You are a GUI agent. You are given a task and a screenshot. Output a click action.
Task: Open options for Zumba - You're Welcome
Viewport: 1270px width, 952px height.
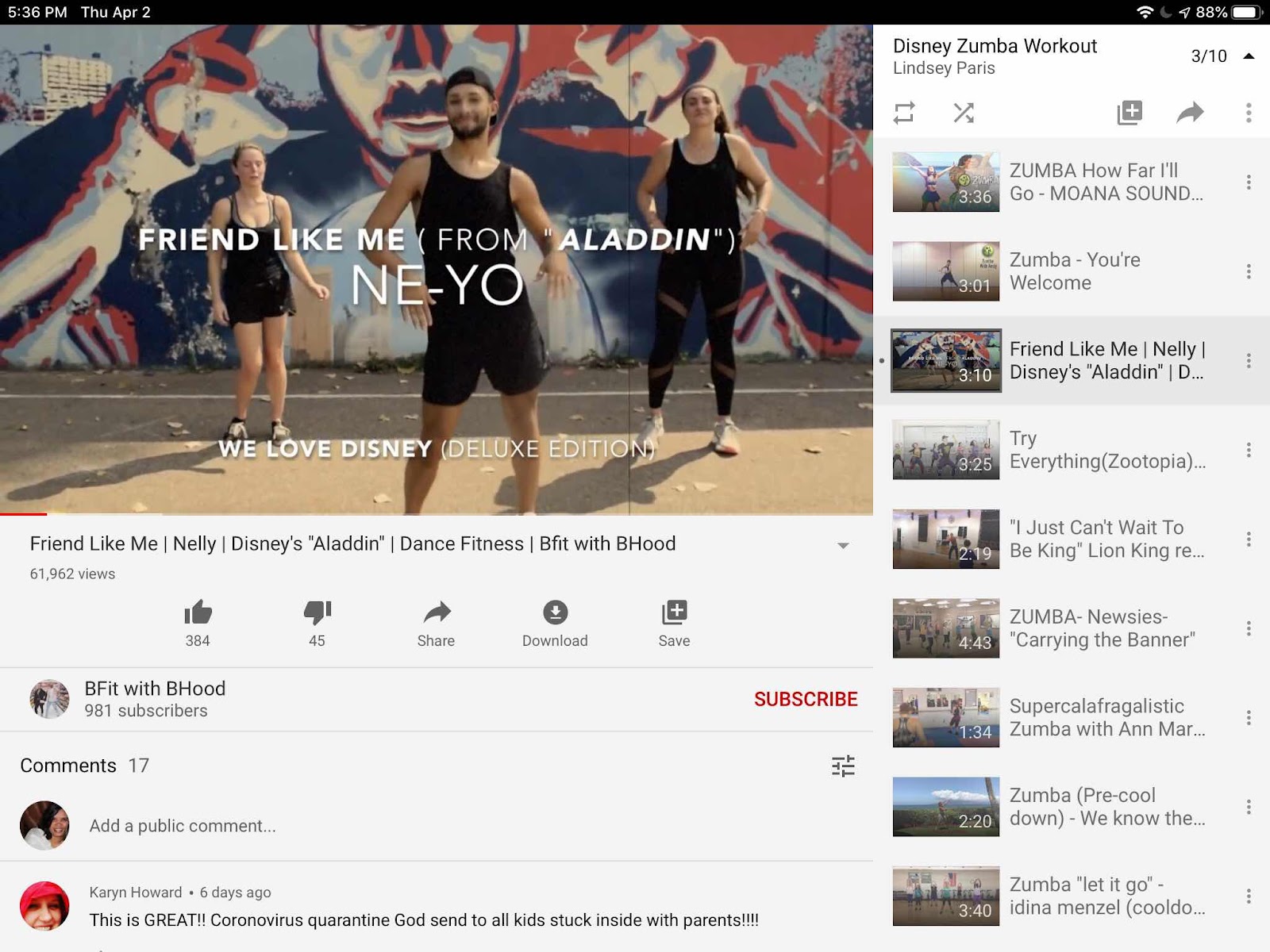[x=1249, y=271]
